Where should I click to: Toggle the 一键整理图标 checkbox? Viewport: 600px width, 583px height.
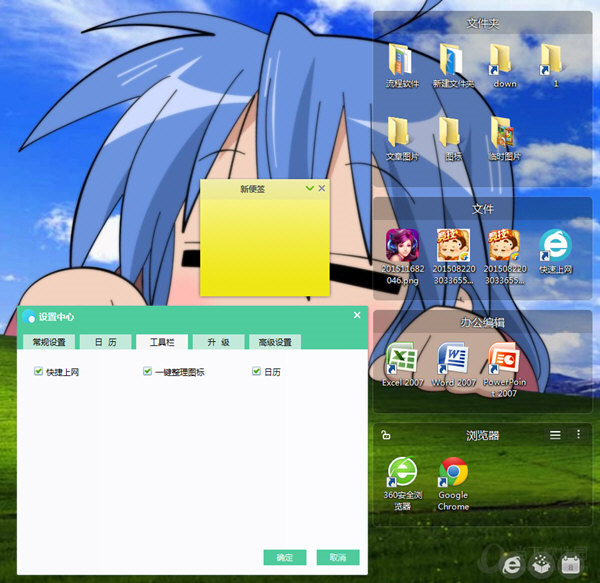pyautogui.click(x=147, y=371)
